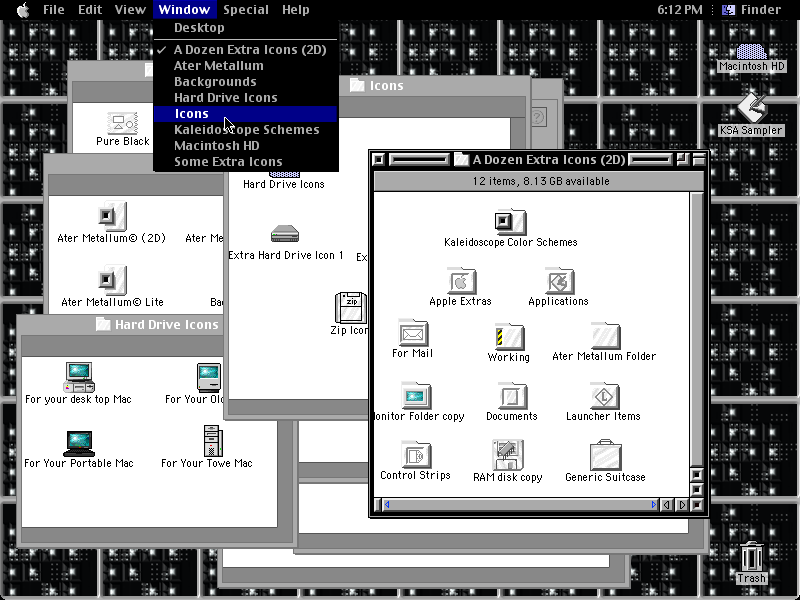Choose Some Extra Icons in the Window menu
The height and width of the screenshot is (600, 800).
pos(245,162)
